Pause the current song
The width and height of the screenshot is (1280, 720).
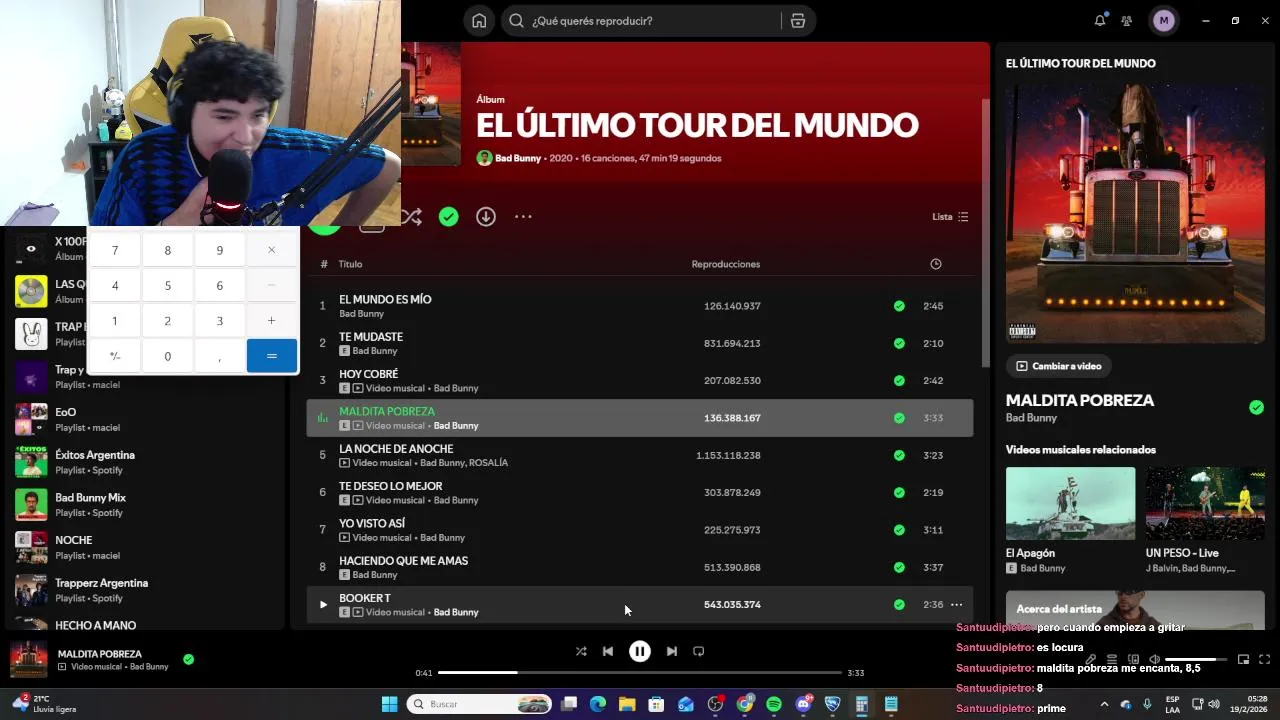pyautogui.click(x=640, y=651)
